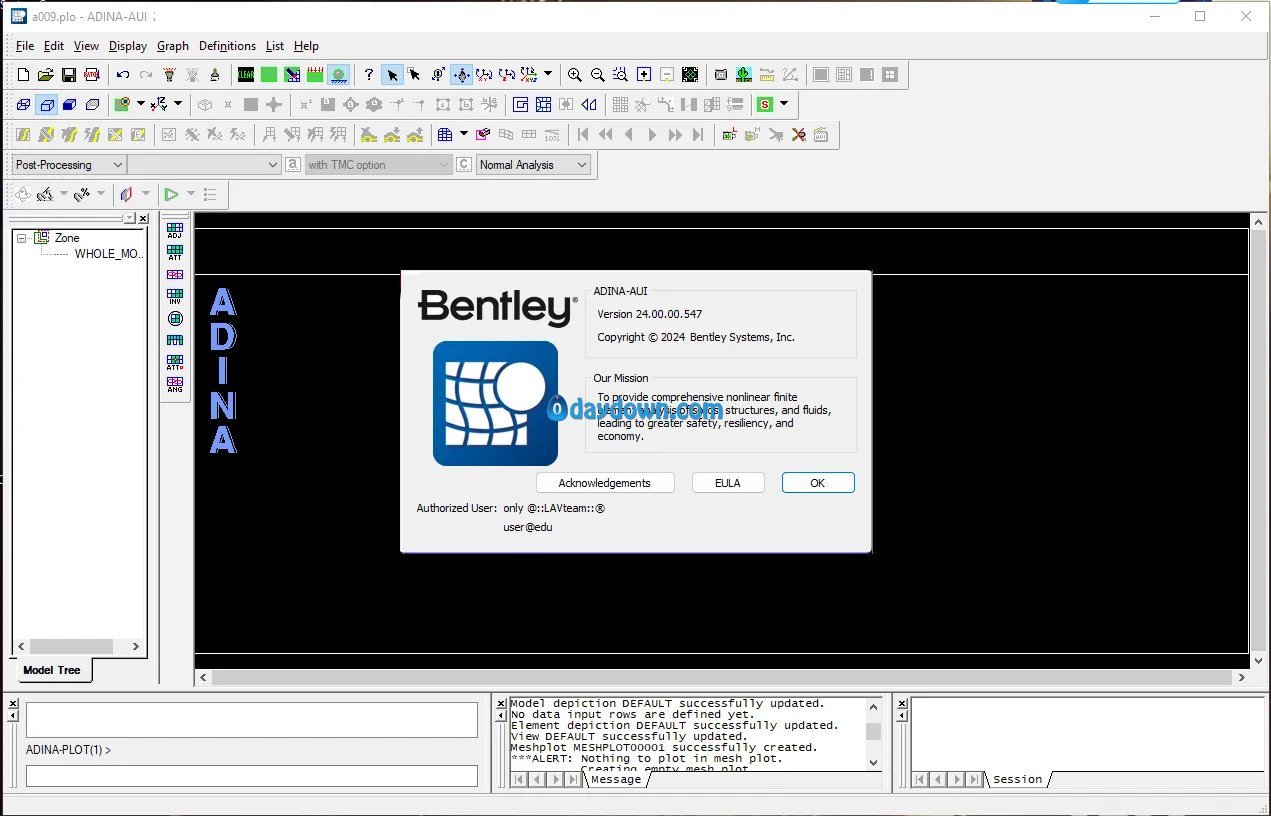Viewport: 1271px width, 816px height.
Task: Select the arrow Pick pointer tool
Action: pos(392,75)
